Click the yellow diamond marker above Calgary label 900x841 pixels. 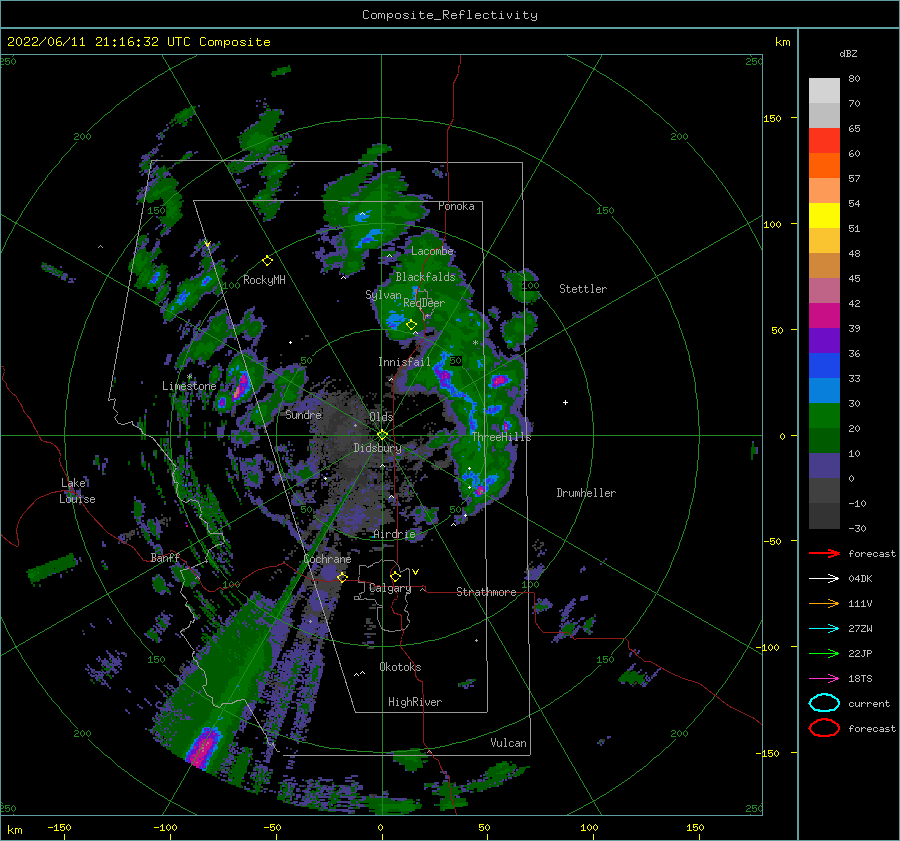tap(395, 576)
